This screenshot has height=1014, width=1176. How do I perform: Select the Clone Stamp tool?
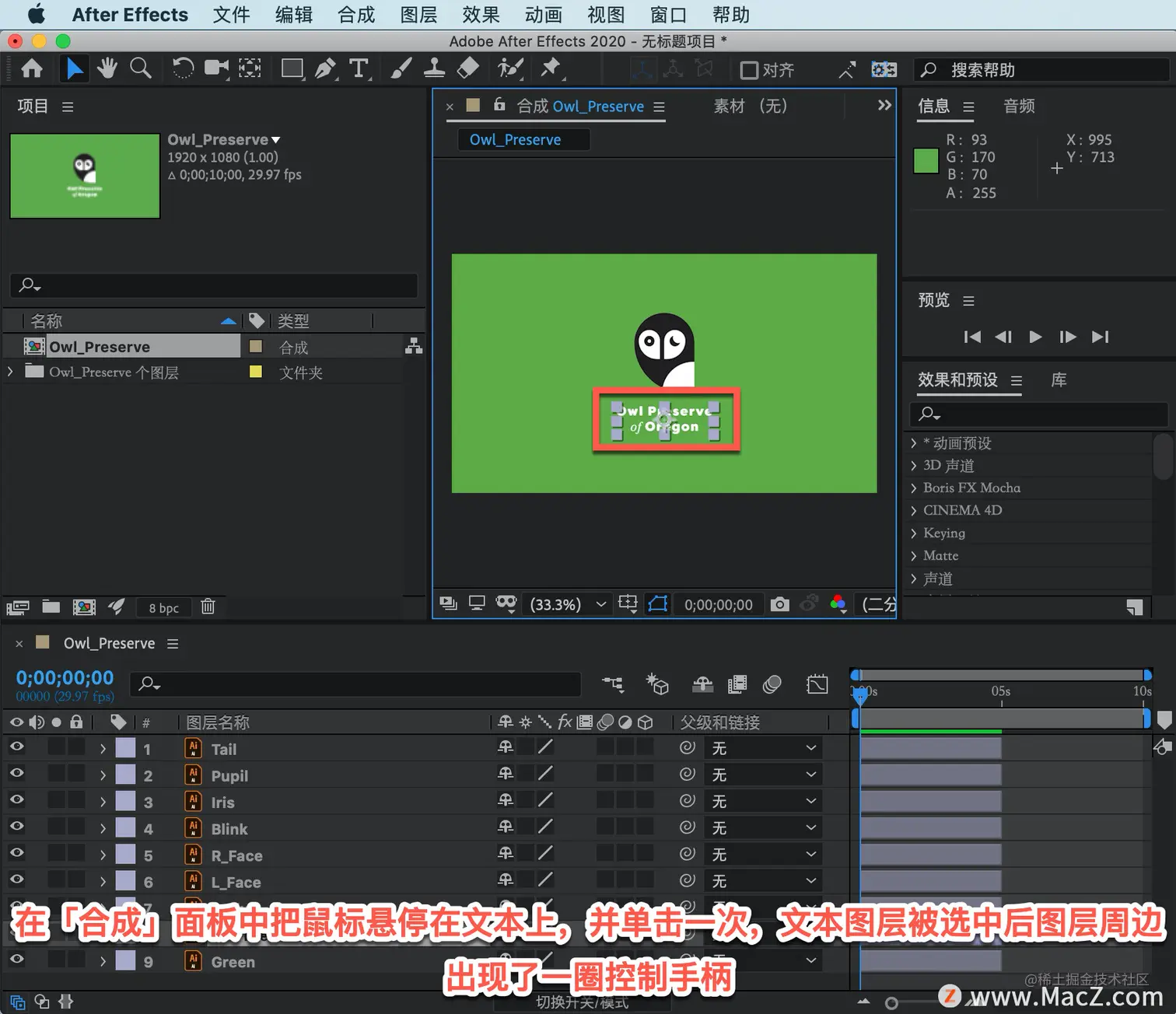434,69
